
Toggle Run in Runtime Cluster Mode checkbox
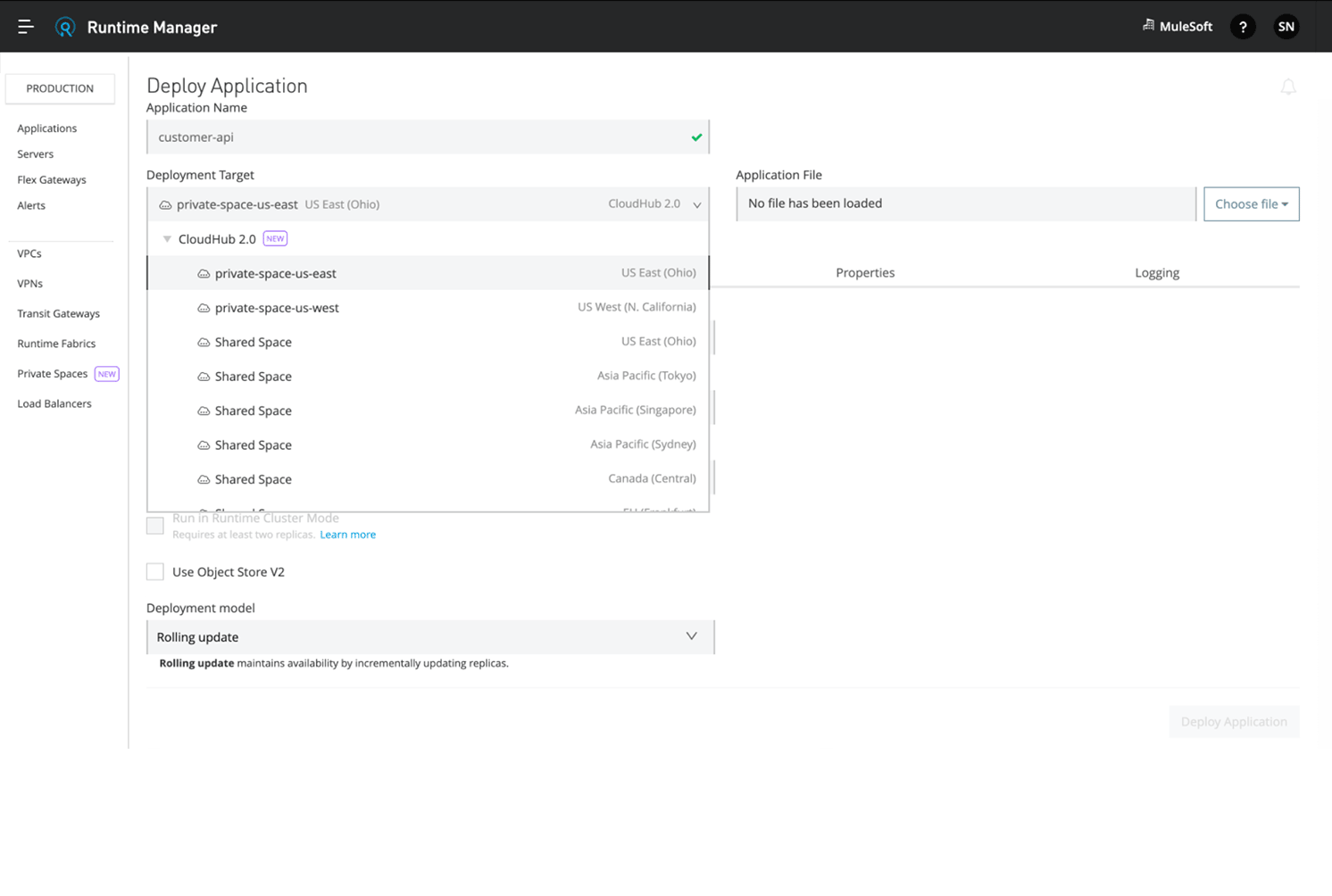point(155,526)
